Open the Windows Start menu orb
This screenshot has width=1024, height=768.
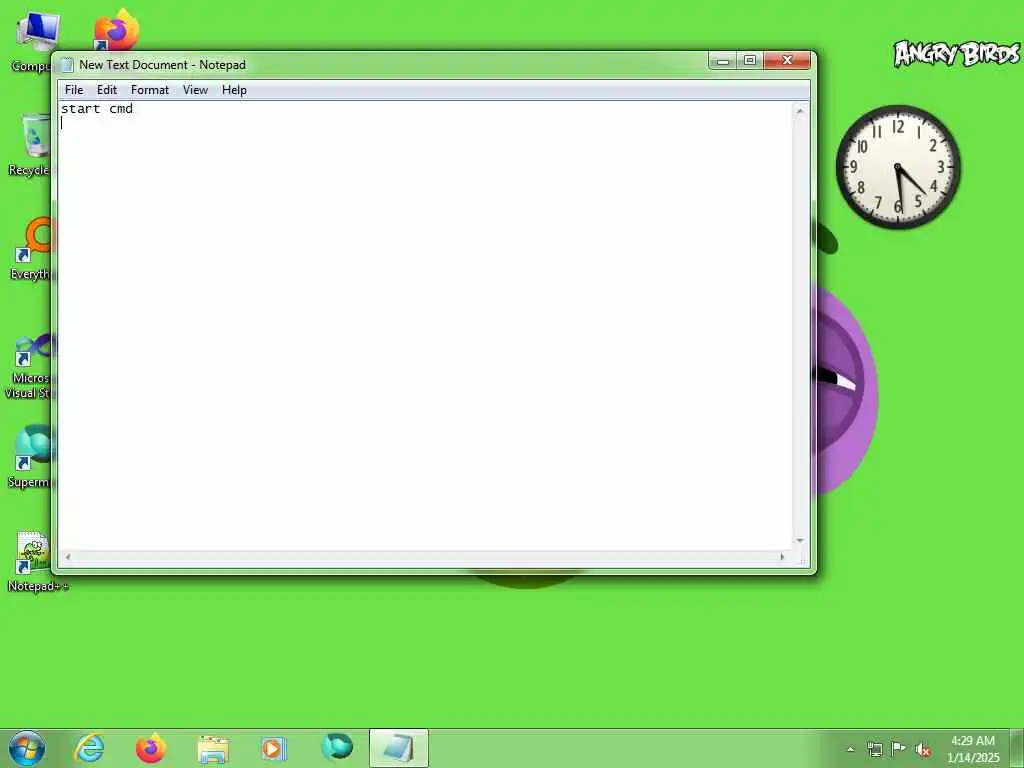coord(27,748)
